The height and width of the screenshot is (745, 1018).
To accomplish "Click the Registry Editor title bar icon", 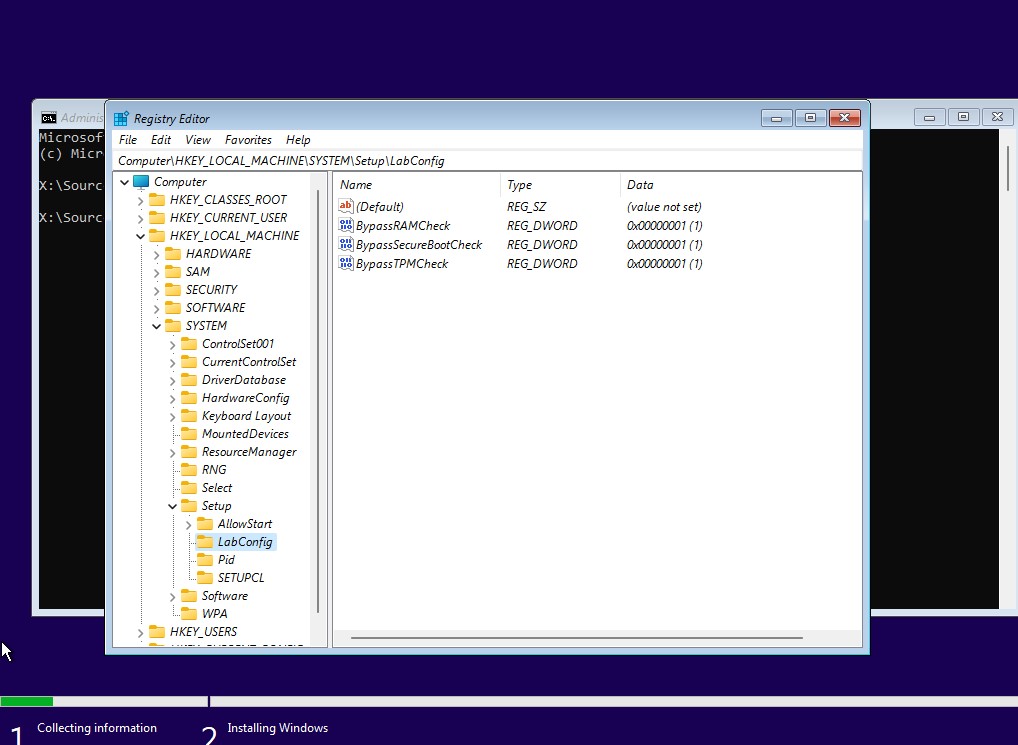I will click(x=121, y=118).
